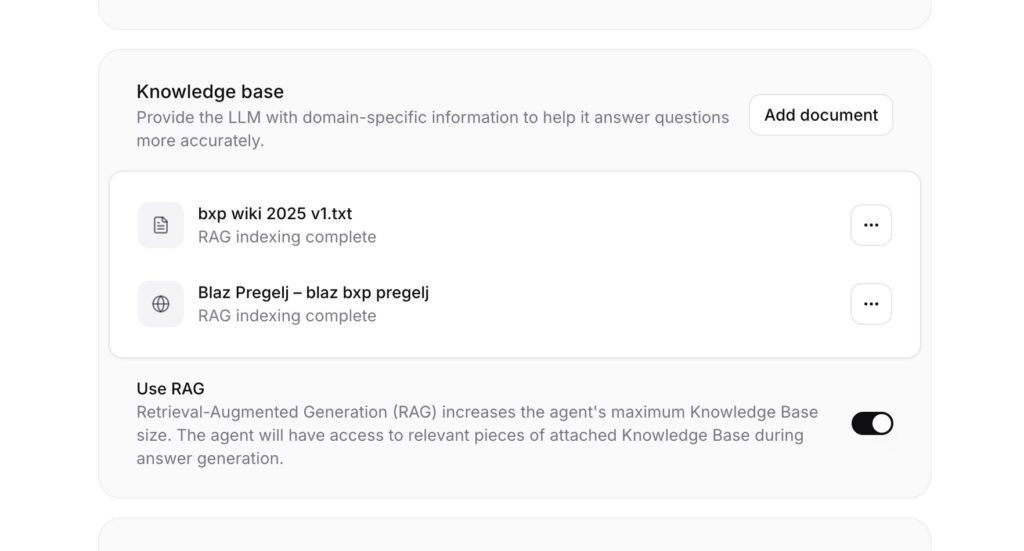Click the documents list panel bottom edge
The width and height of the screenshot is (1024, 551).
[514, 356]
